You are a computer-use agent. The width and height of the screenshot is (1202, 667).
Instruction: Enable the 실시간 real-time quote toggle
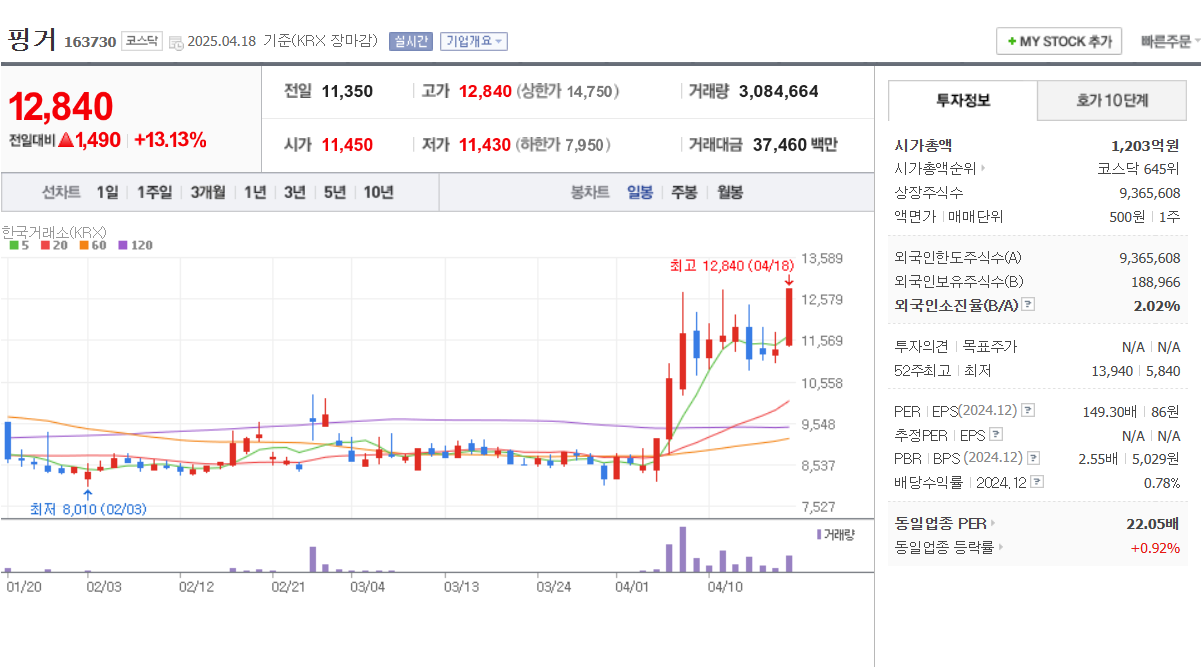(410, 41)
